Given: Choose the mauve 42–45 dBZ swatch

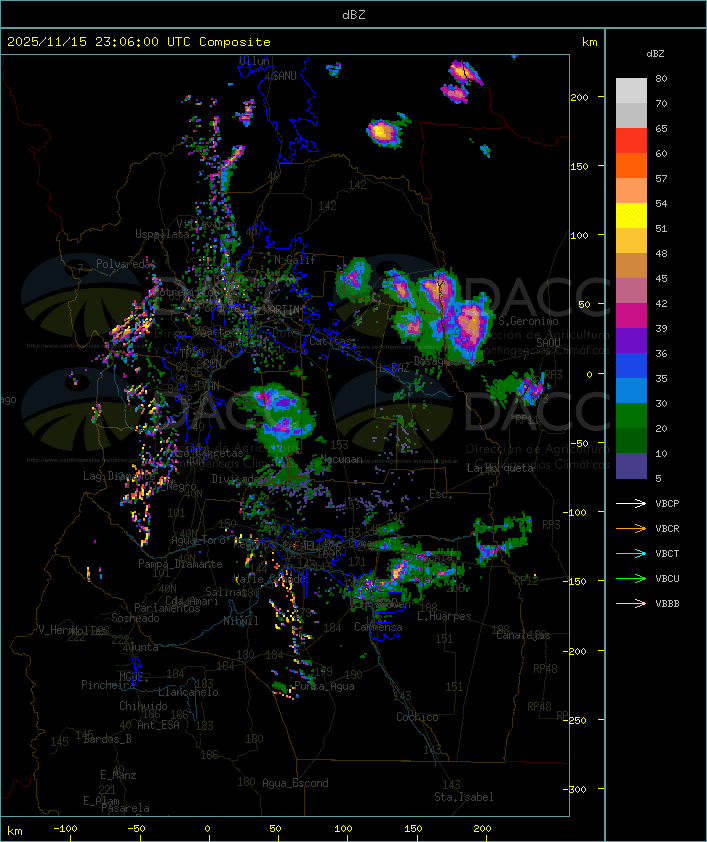Looking at the screenshot, I should [631, 291].
